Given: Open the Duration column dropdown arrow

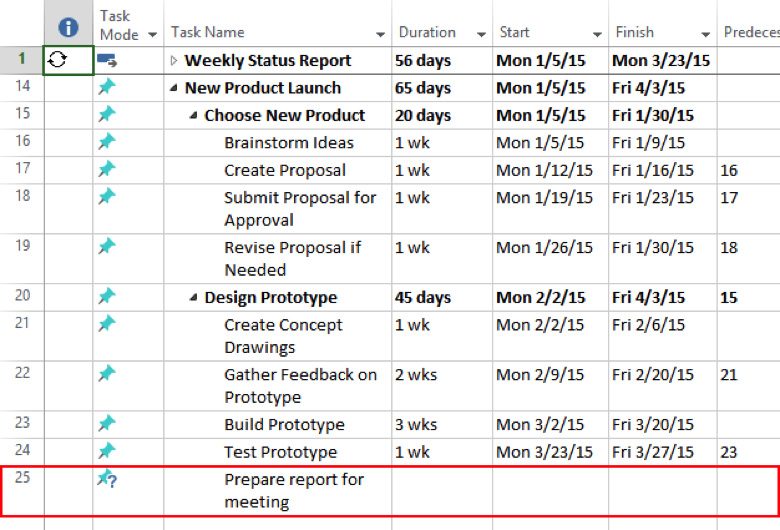Looking at the screenshot, I should pos(481,34).
